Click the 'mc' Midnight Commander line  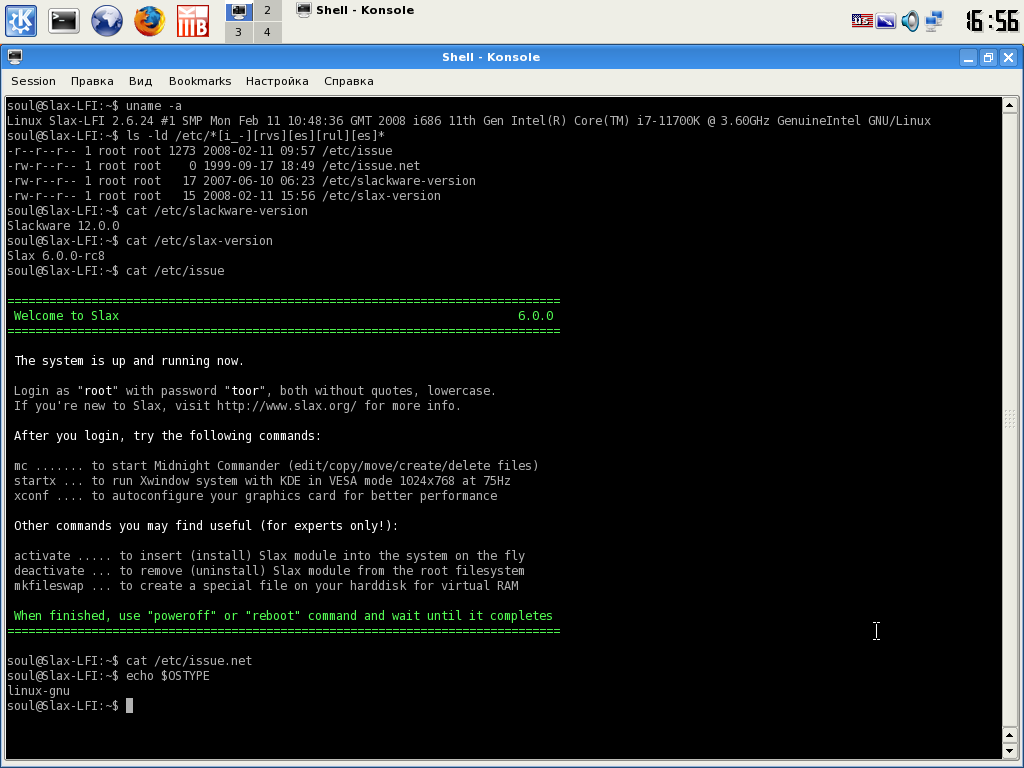click(x=276, y=465)
